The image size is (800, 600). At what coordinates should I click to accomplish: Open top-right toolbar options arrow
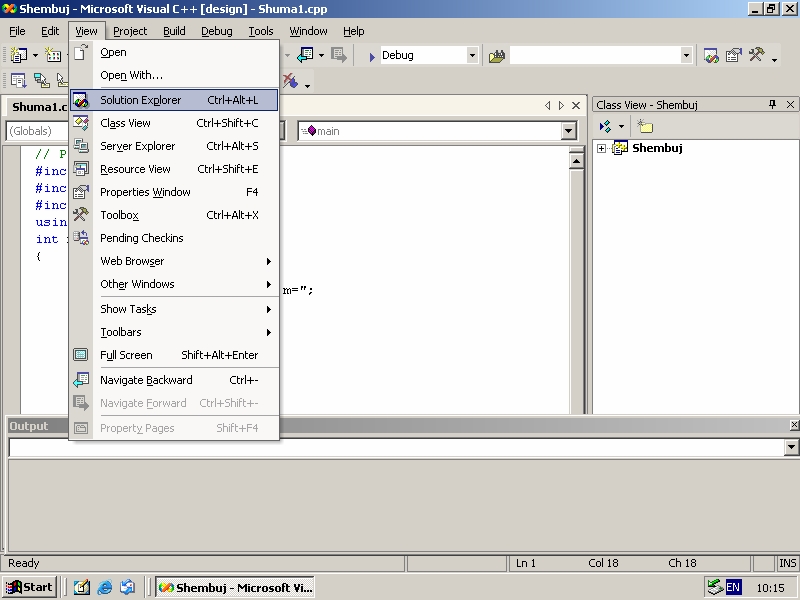(x=774, y=60)
